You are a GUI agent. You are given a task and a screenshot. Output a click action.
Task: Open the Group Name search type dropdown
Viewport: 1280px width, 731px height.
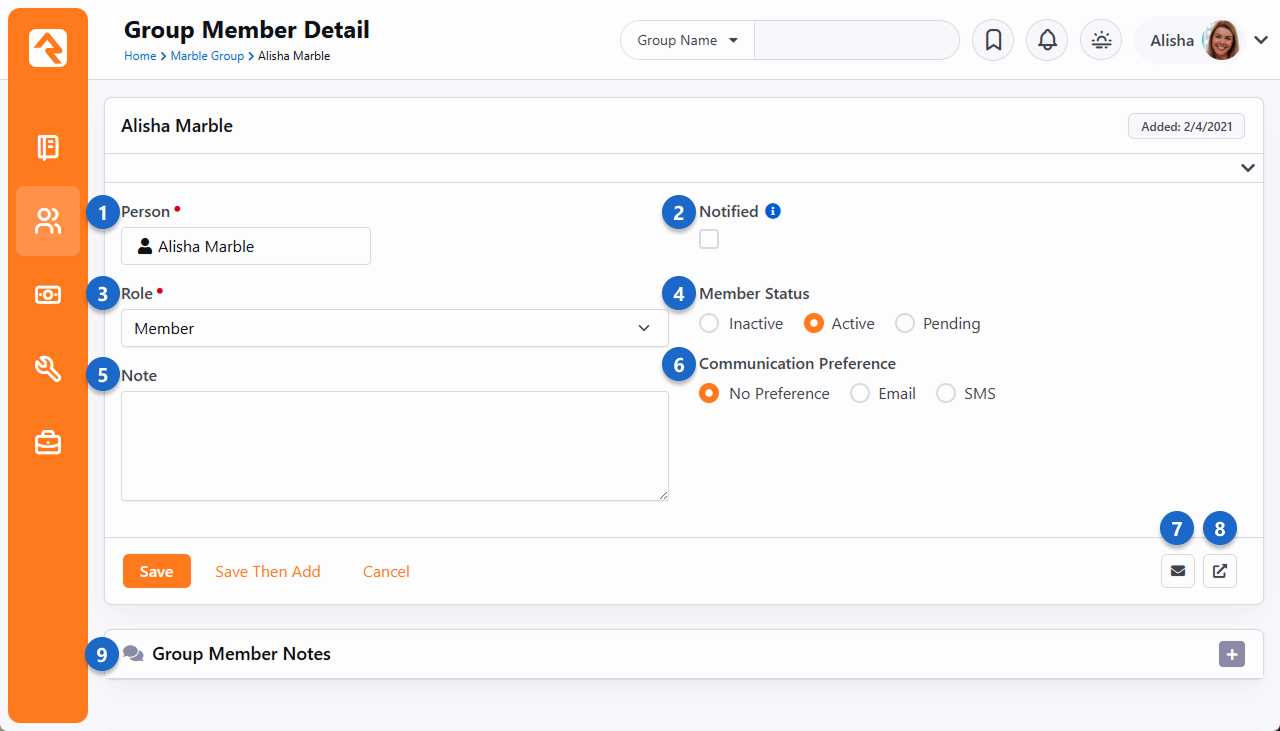coord(688,41)
